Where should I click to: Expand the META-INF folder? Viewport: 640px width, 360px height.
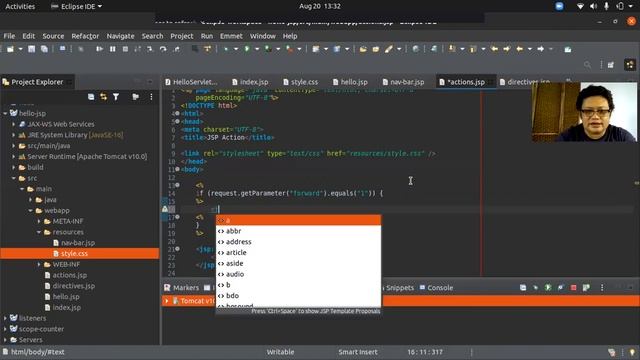pos(39,221)
